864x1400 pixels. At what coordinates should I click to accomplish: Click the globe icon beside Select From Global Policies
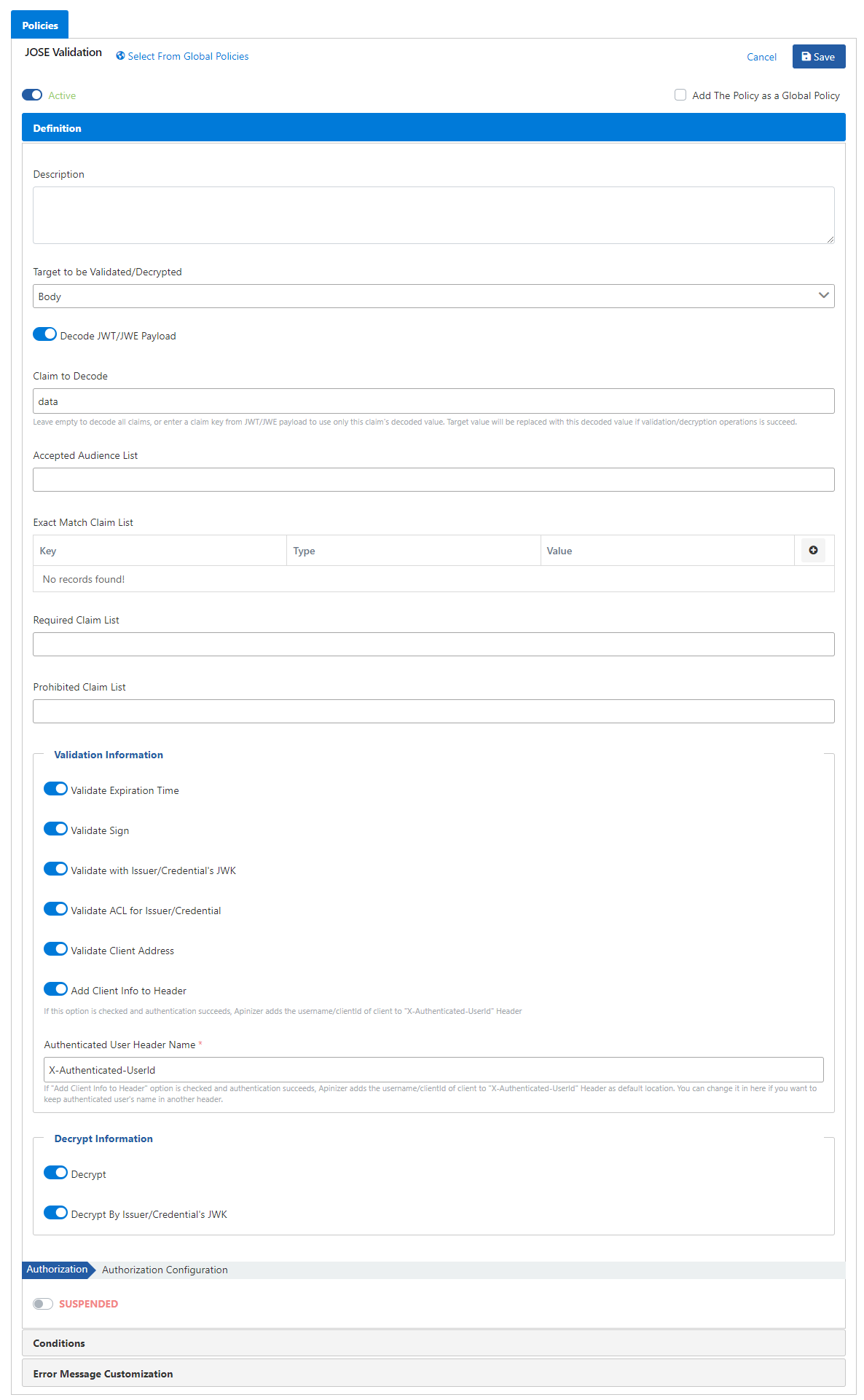120,56
